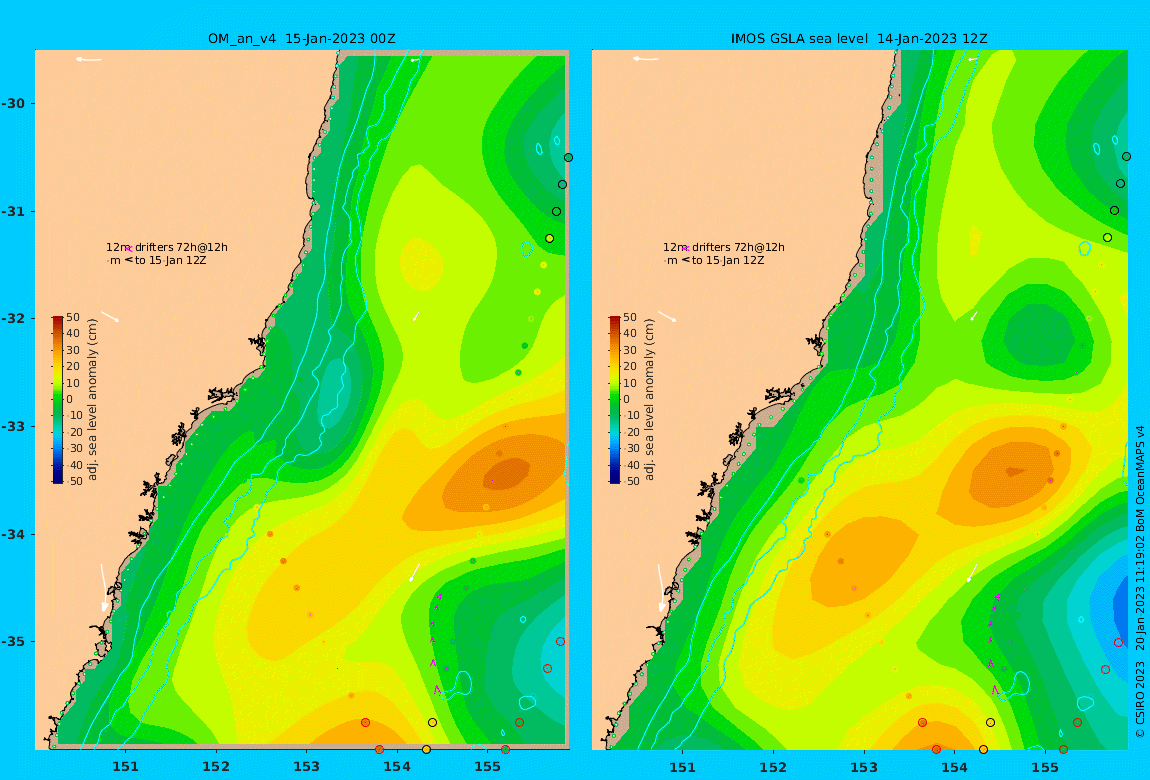Click 'to 15 Jan 12Z' legend text in left map
Screen dimensions: 1150x780
tap(171, 260)
